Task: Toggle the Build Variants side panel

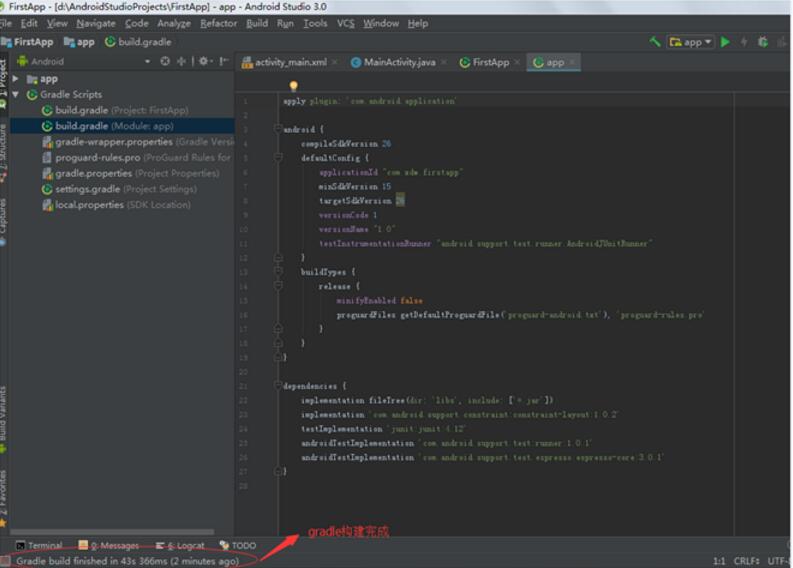Action: tap(4, 419)
